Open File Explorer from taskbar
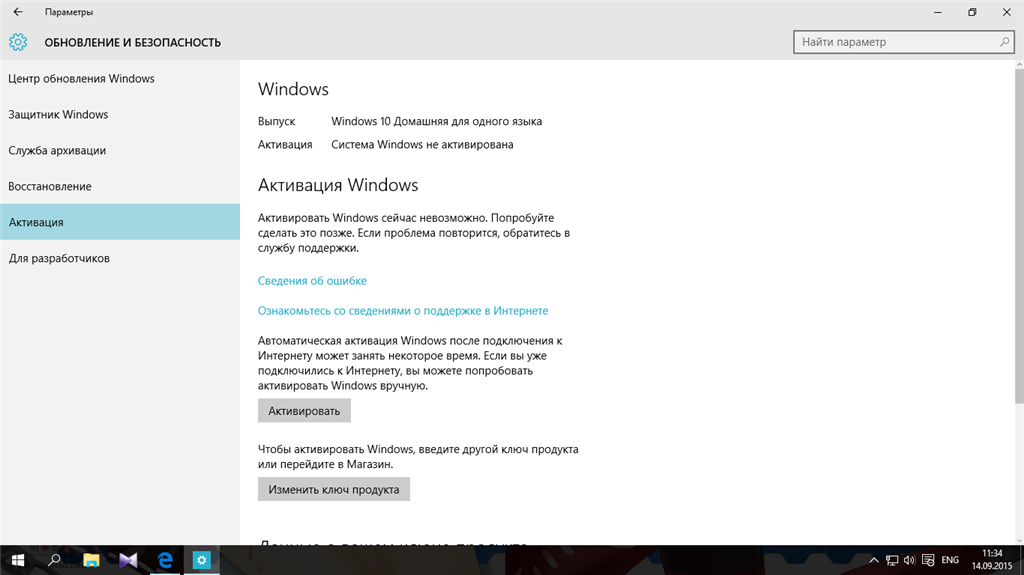 (91, 560)
